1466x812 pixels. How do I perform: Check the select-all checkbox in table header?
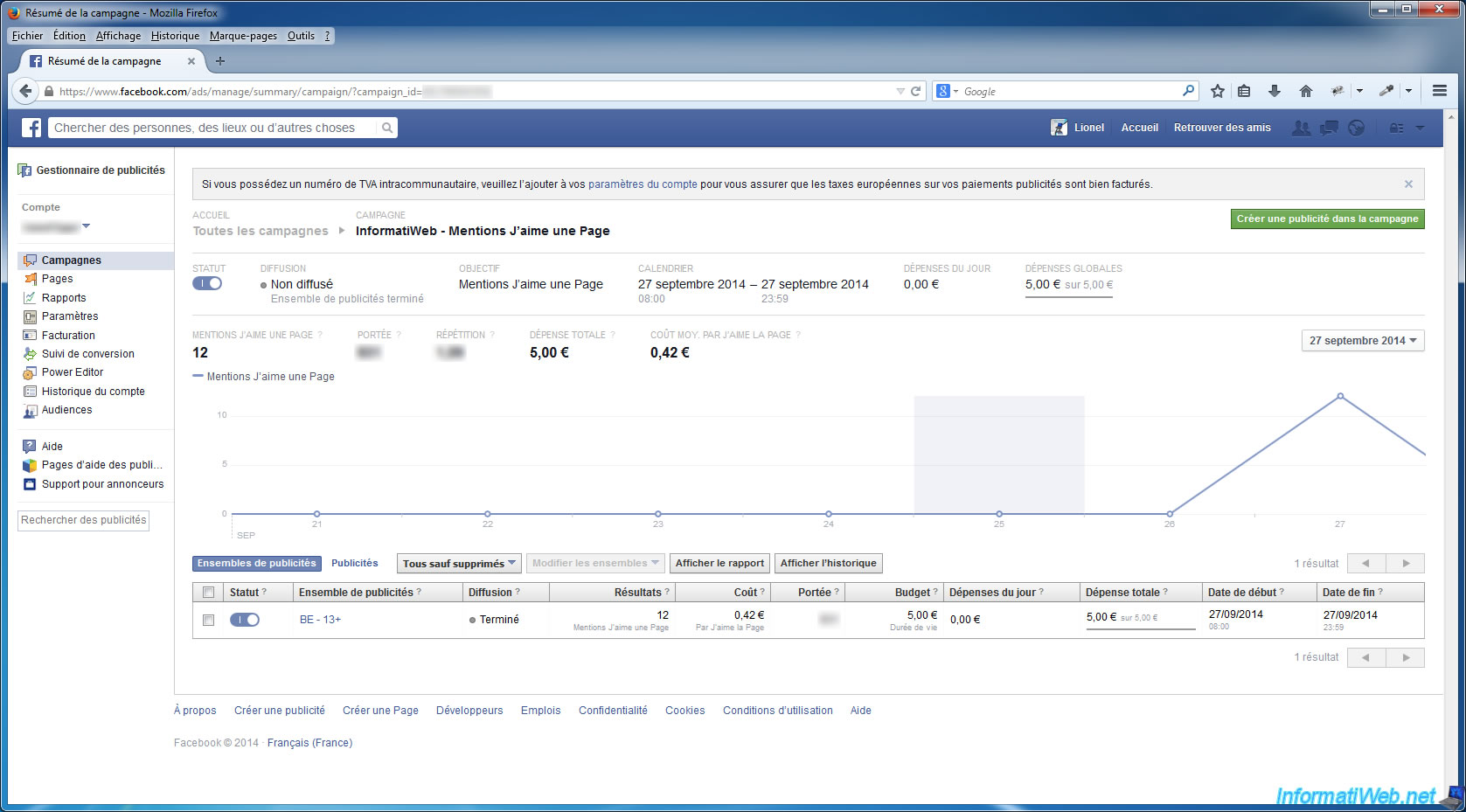coord(208,593)
